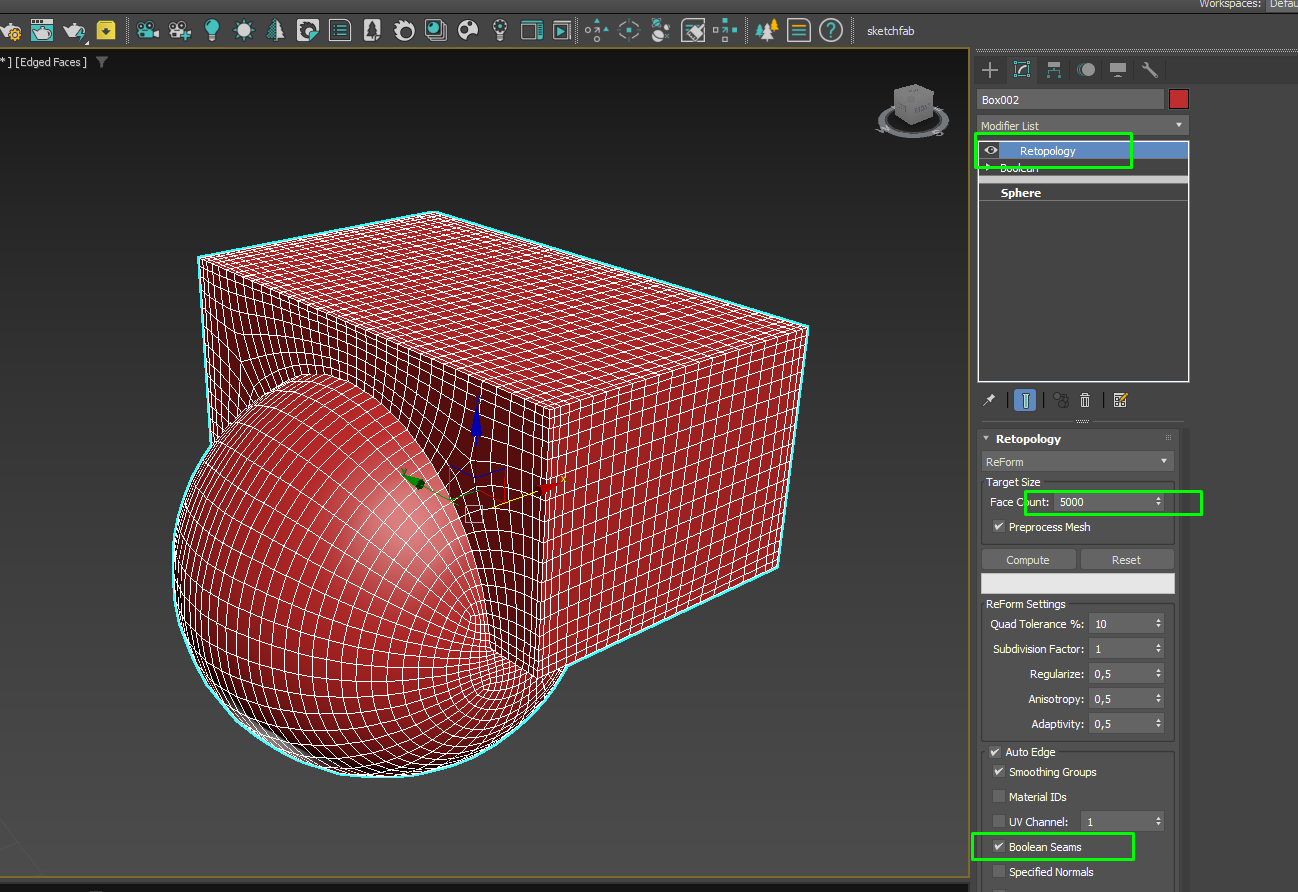
Task: Switch to the Hierarchy panel tab
Action: 1054,70
